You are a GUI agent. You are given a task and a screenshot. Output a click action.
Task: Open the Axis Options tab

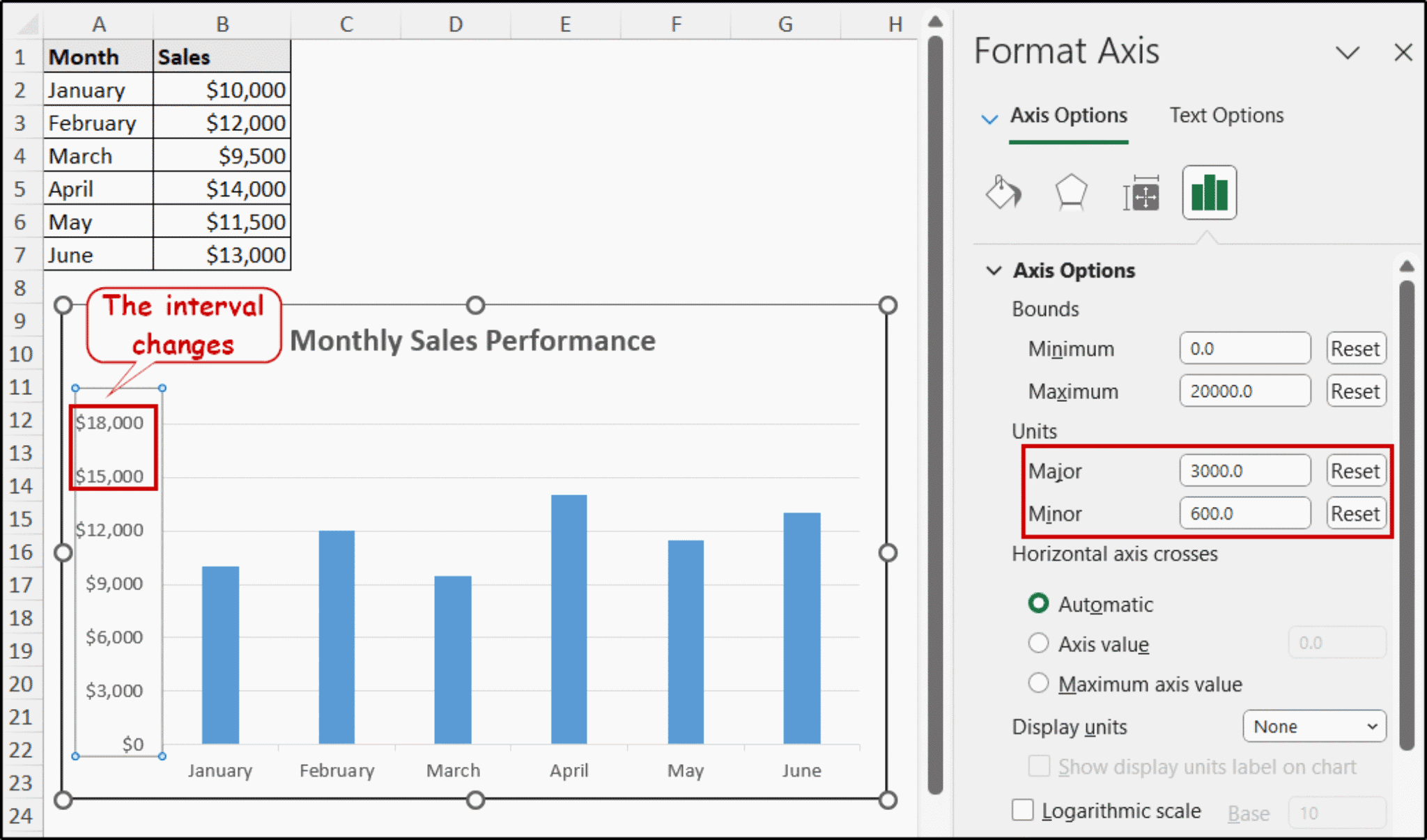pos(1068,115)
